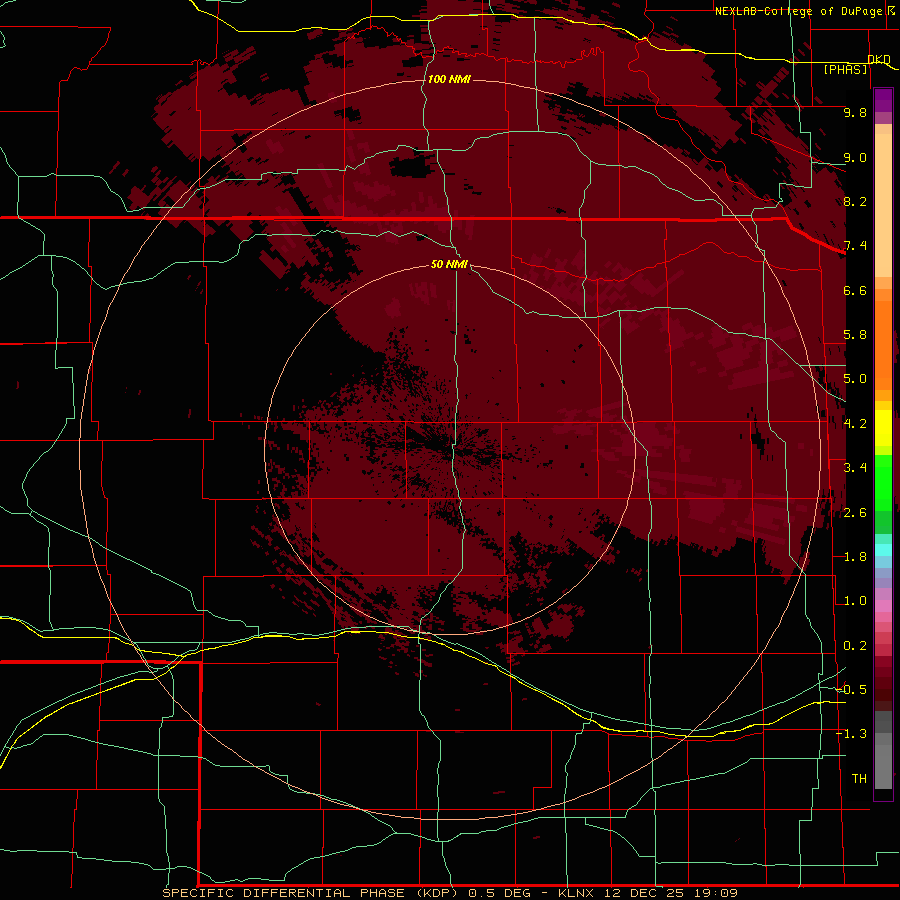Click the 8.2 scale value
Screen dimensions: 900x900
(855, 201)
